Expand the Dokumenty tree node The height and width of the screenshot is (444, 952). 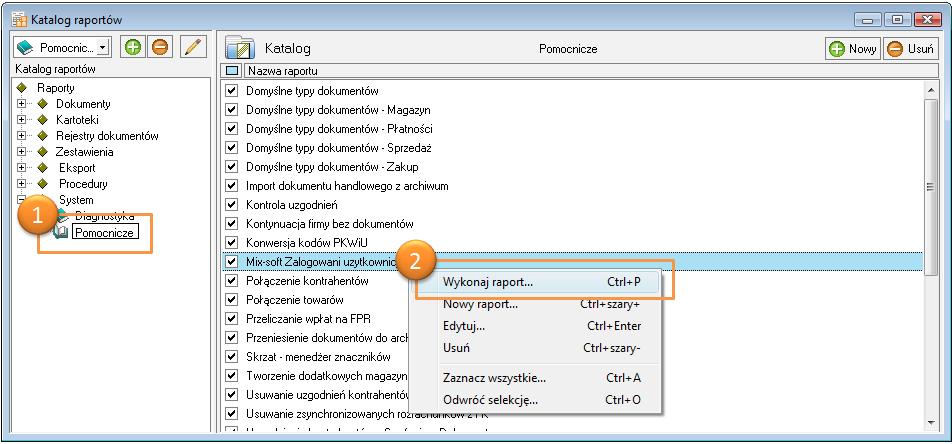click(21, 104)
